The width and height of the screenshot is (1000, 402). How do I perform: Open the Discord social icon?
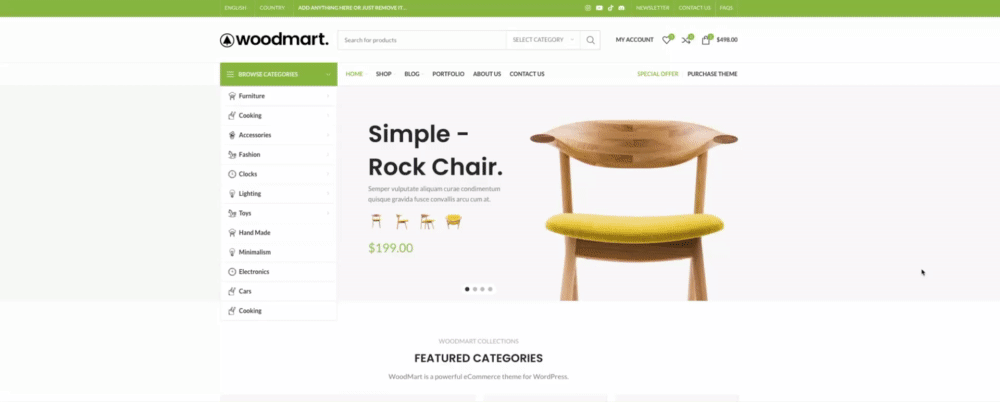pos(621,8)
